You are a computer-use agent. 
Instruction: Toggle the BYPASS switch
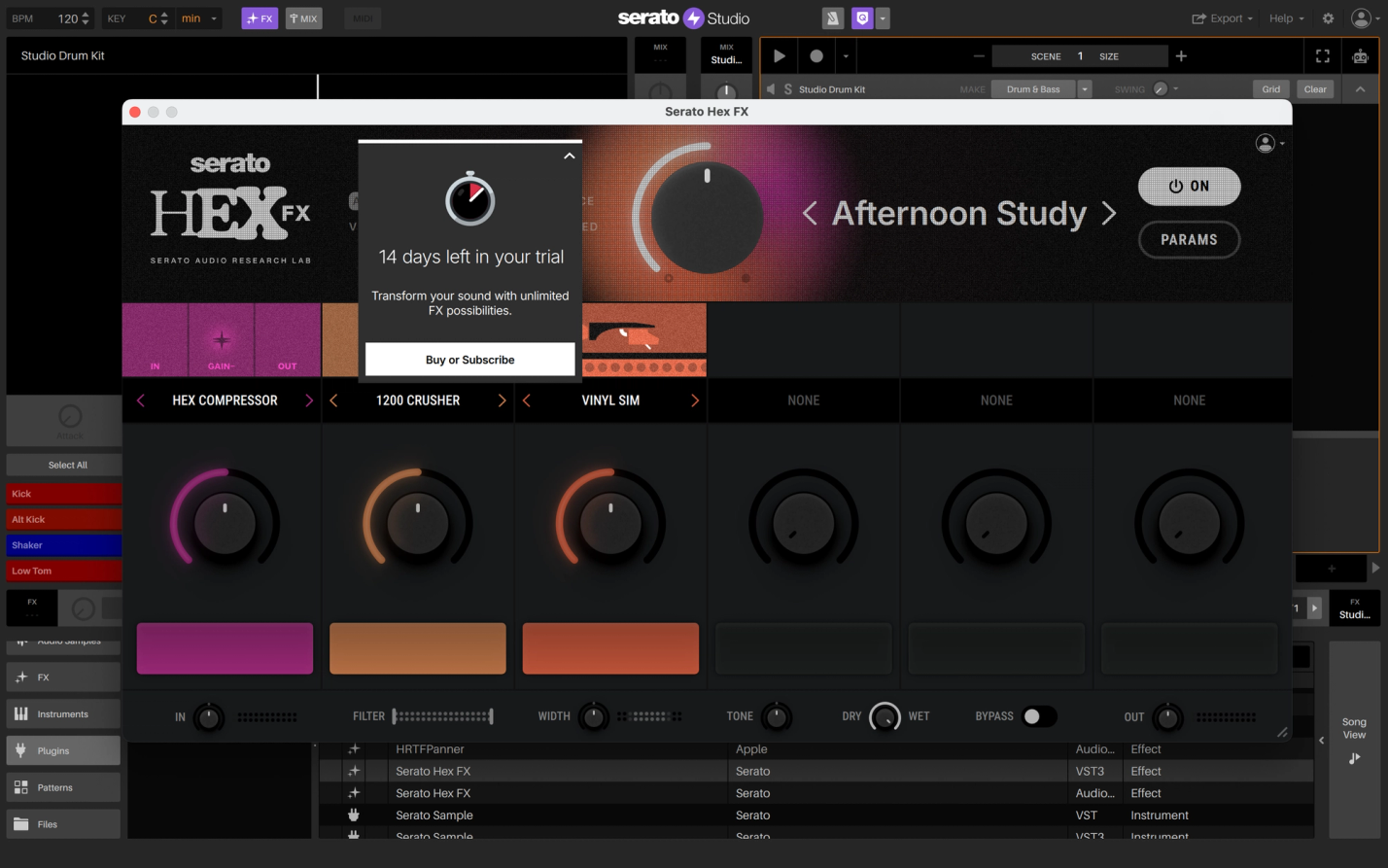coord(1039,716)
